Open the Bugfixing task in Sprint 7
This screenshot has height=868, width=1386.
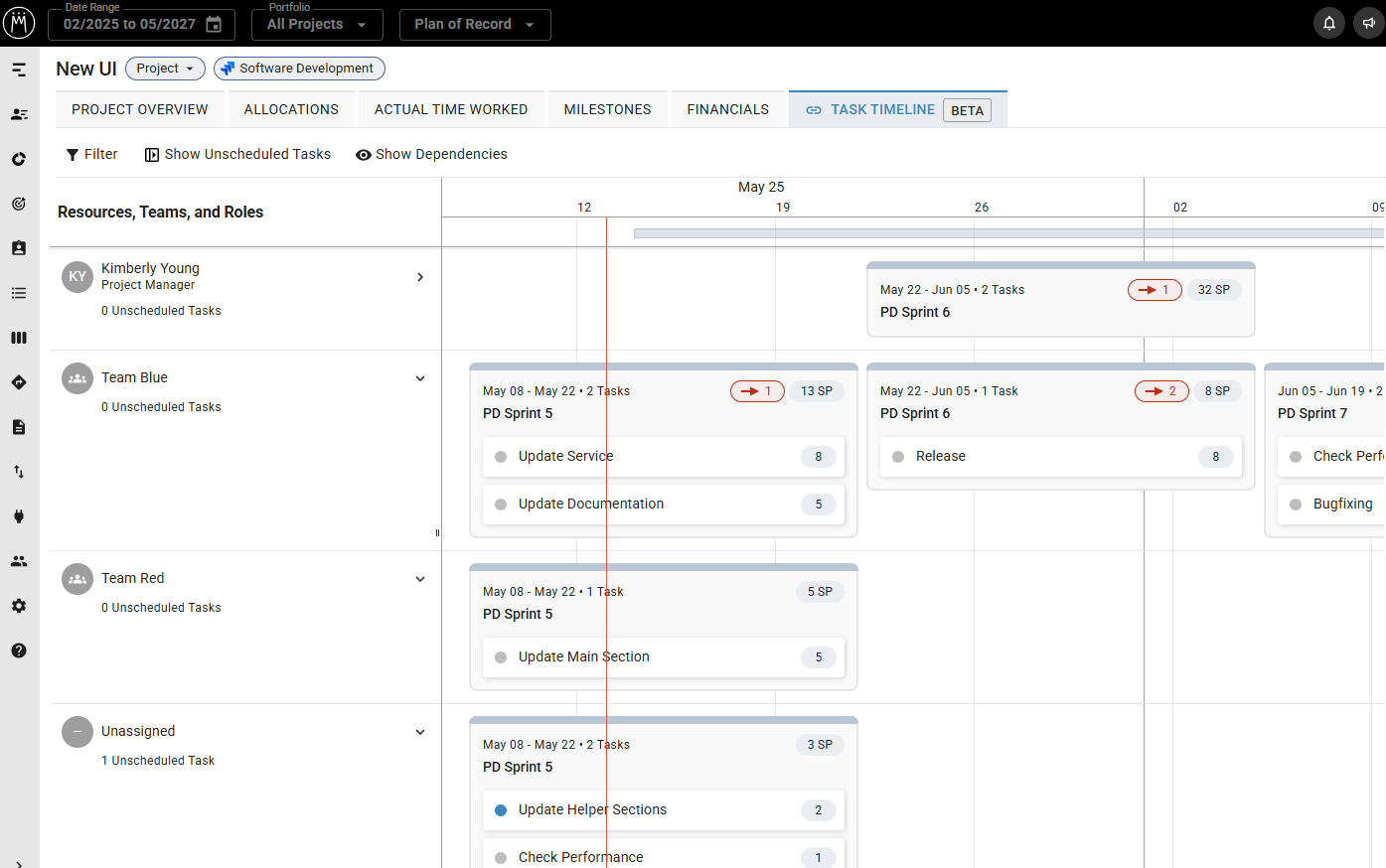(1331, 505)
